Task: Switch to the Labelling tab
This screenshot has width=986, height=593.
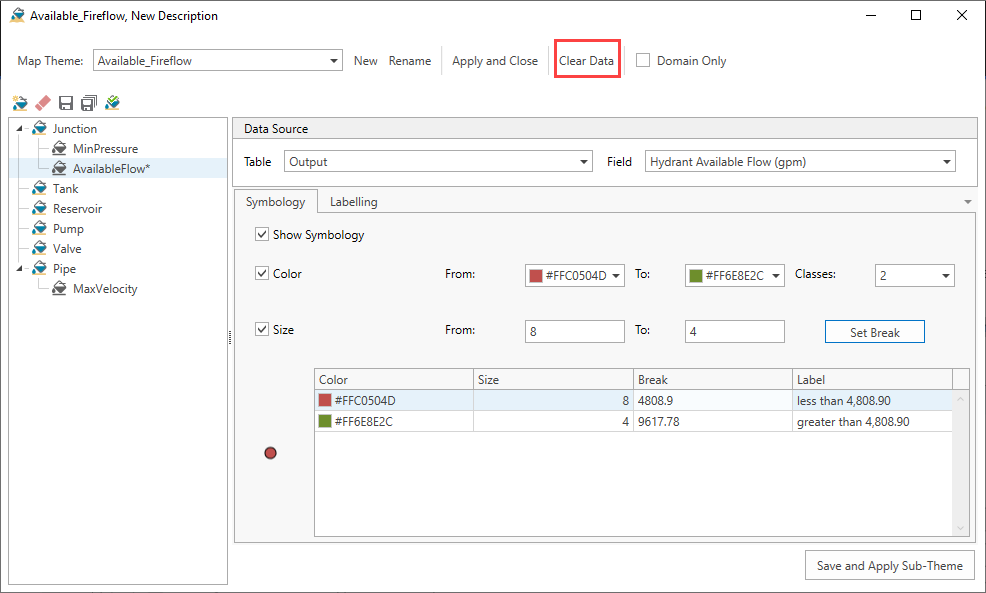Action: (x=353, y=201)
